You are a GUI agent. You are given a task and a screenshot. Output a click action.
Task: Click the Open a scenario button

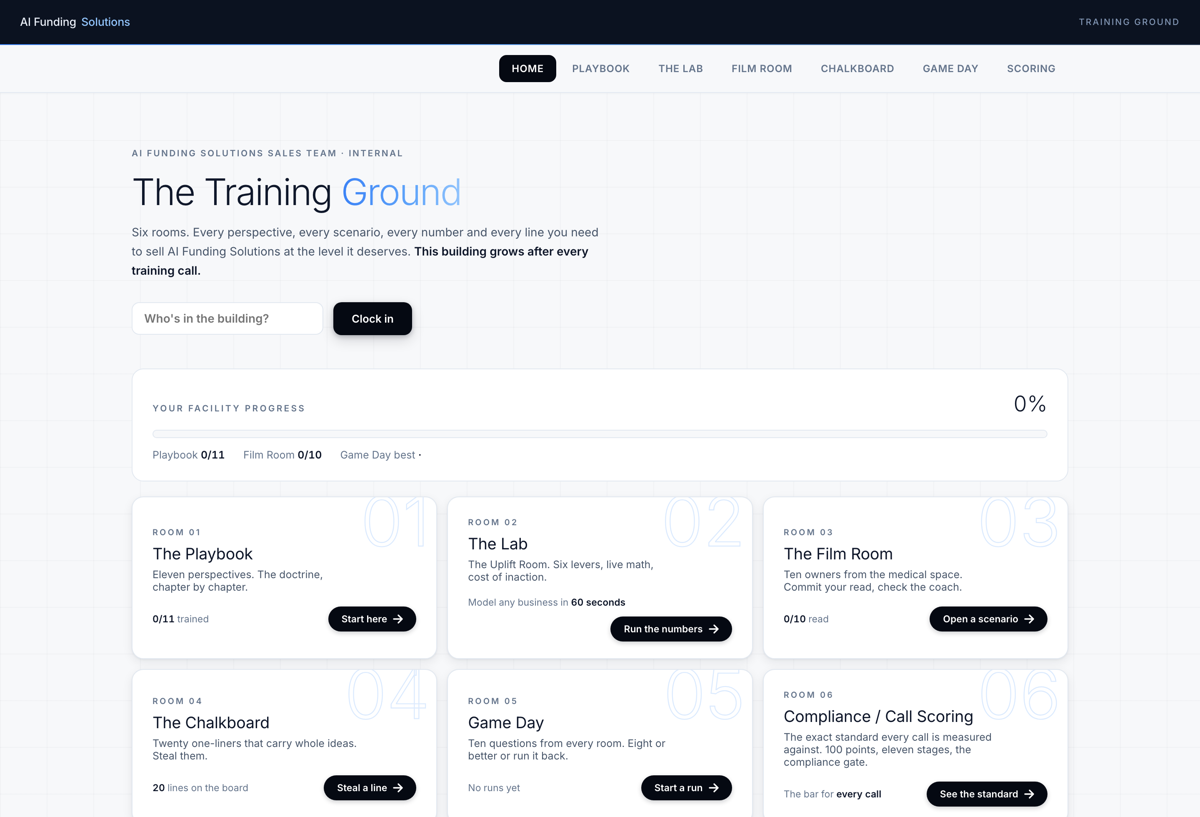pyautogui.click(x=988, y=619)
